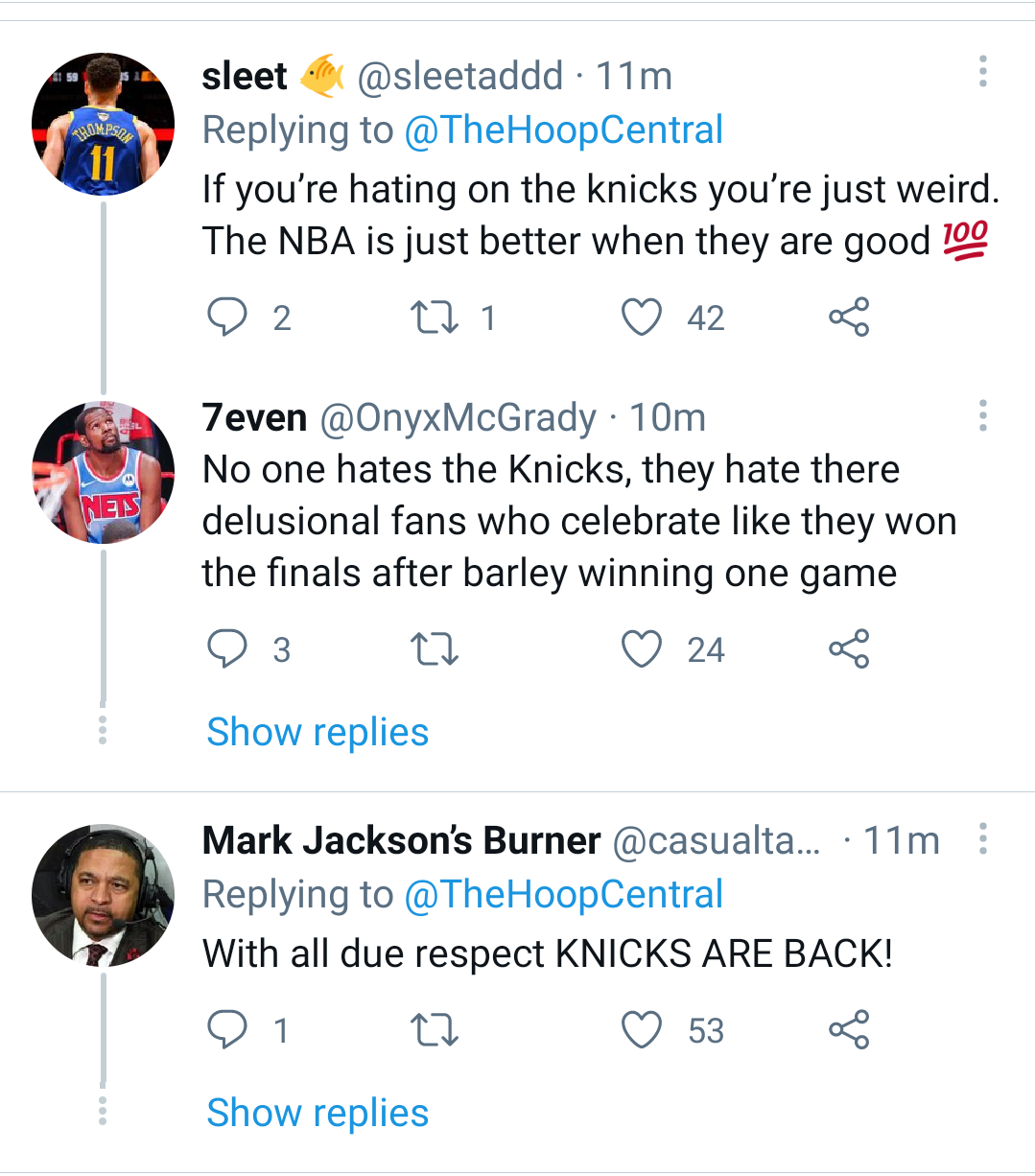
Task: Open more options menu on sleet's tweet
Action: pos(982,72)
